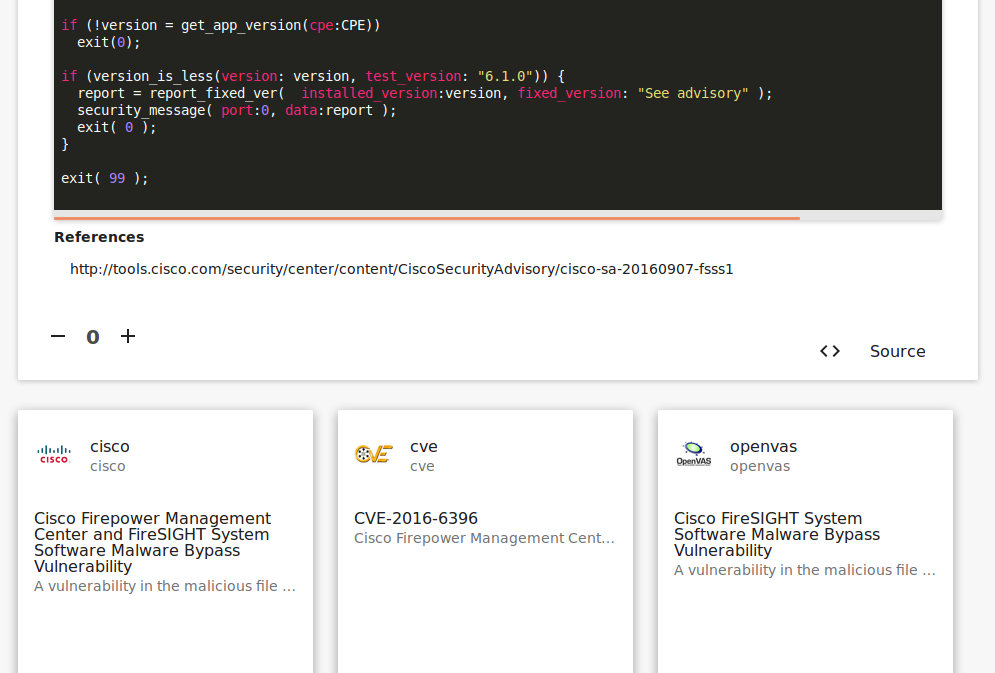
Task: Click the "See advisory" string in code
Action: click(x=693, y=93)
